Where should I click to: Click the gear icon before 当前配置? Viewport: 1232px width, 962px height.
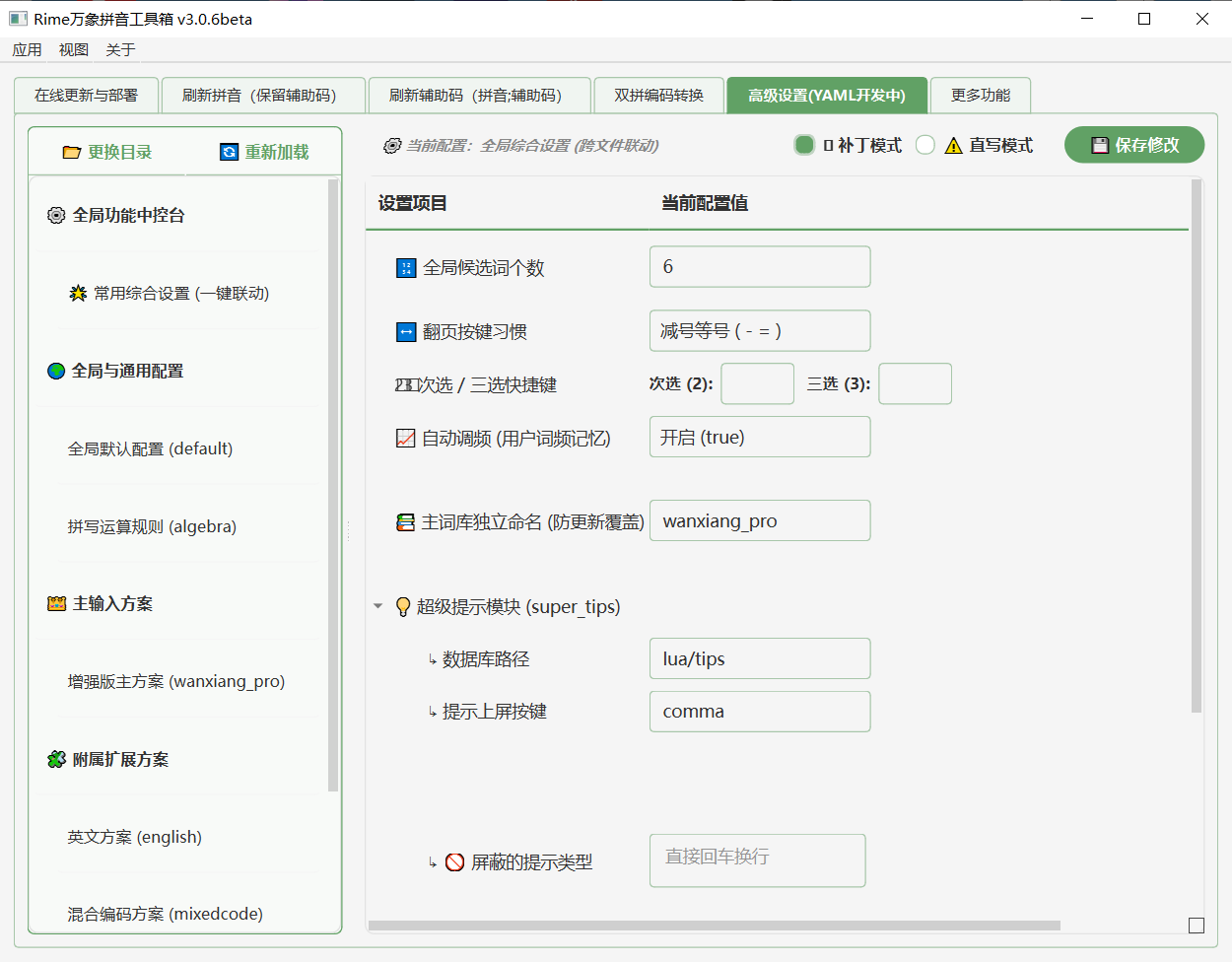point(391,146)
